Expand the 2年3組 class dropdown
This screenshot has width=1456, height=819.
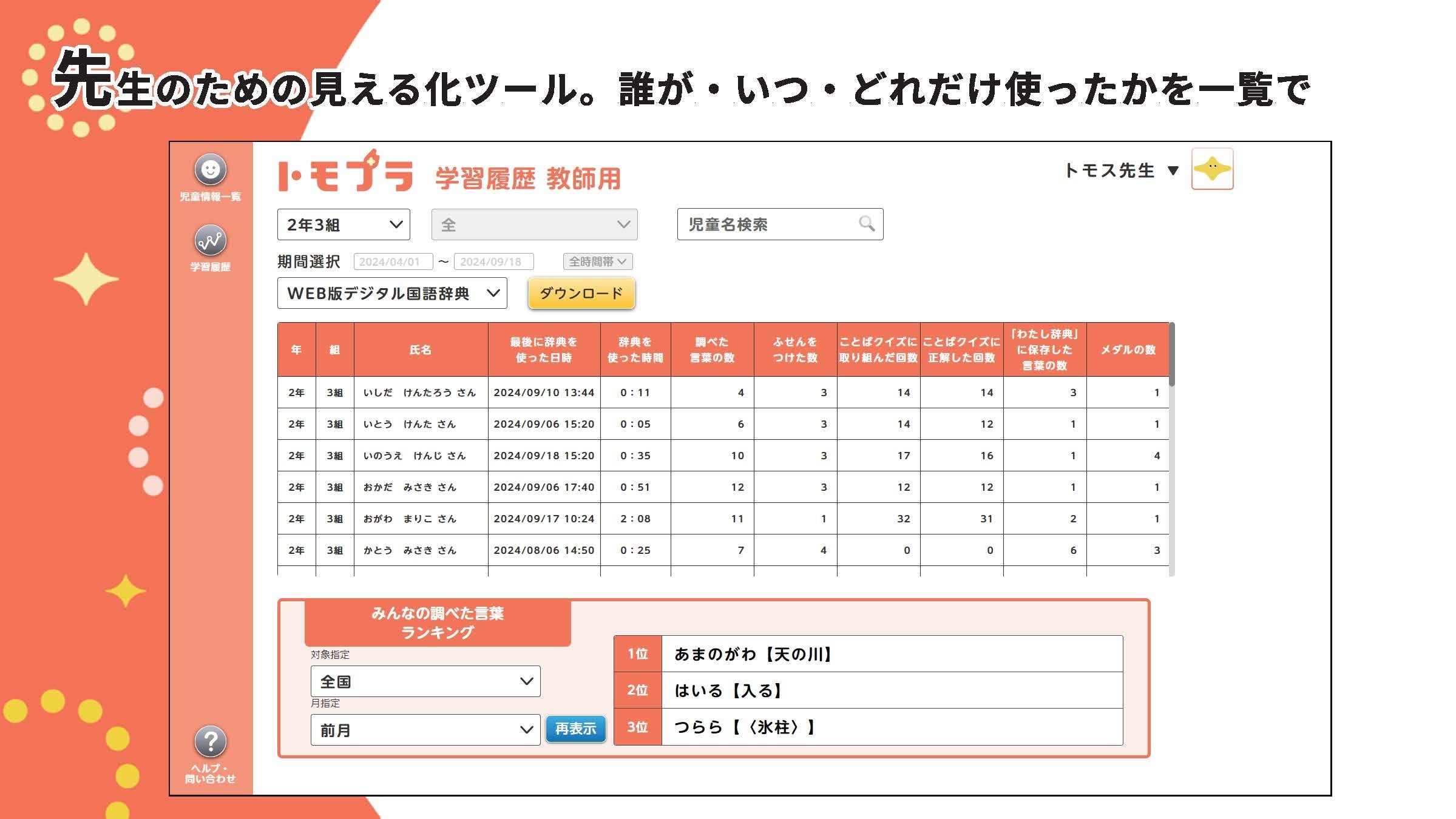[x=344, y=224]
